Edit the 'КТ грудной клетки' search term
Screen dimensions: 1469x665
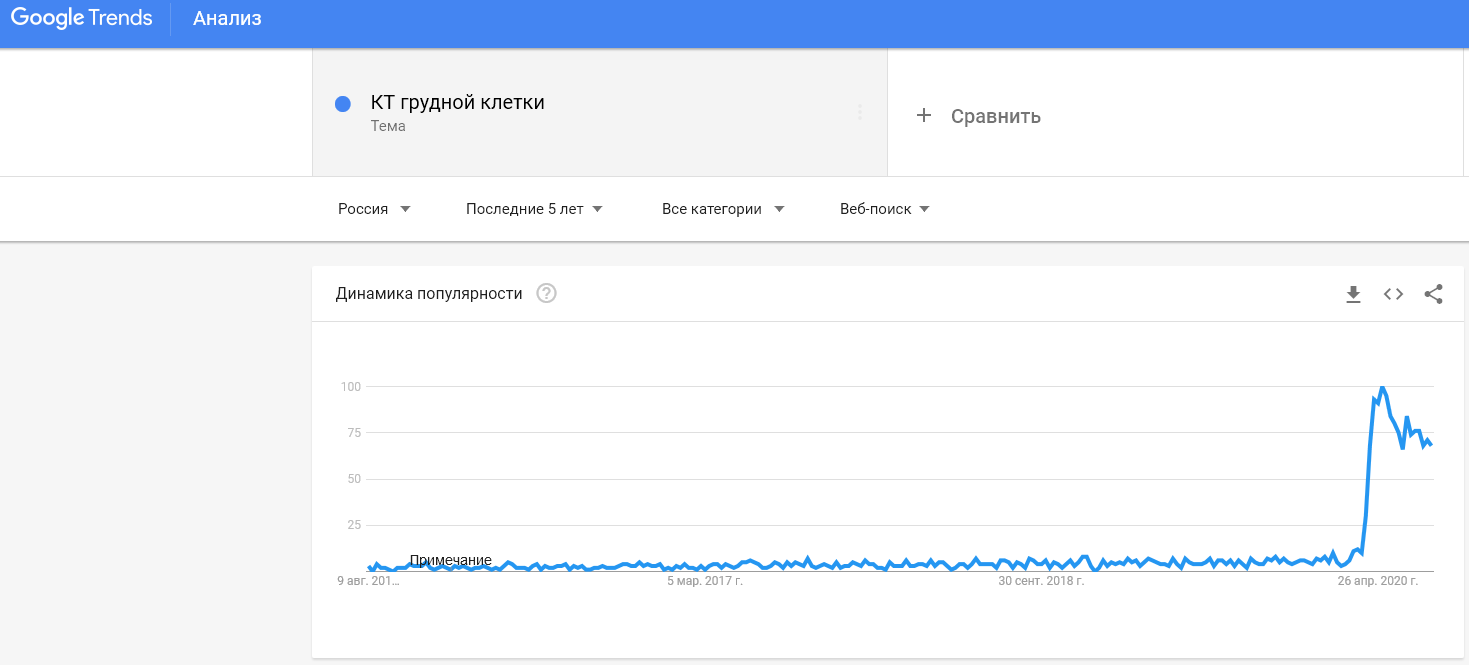pyautogui.click(x=457, y=103)
